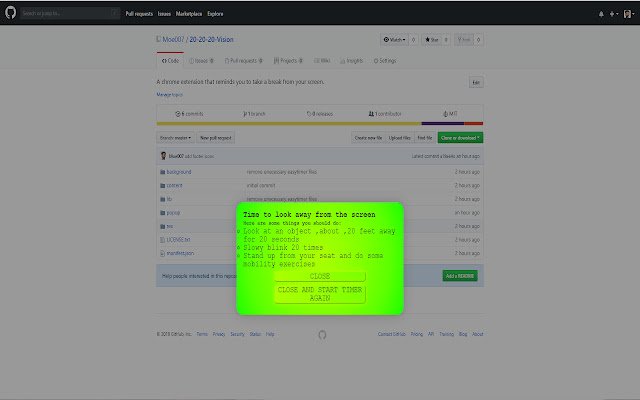Open the LICENSE.txt file
This screenshot has height=400, width=640.
point(178,240)
